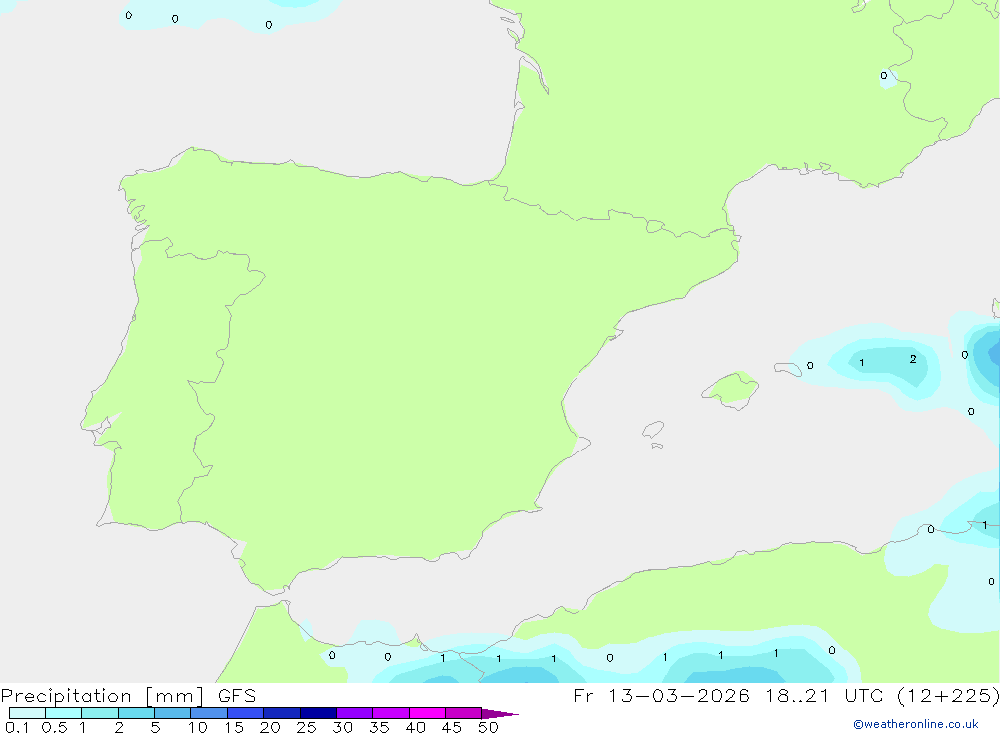Click the above-50 mm legend arrow tip
Image resolution: width=1000 pixels, height=733 pixels.
[x=500, y=714]
